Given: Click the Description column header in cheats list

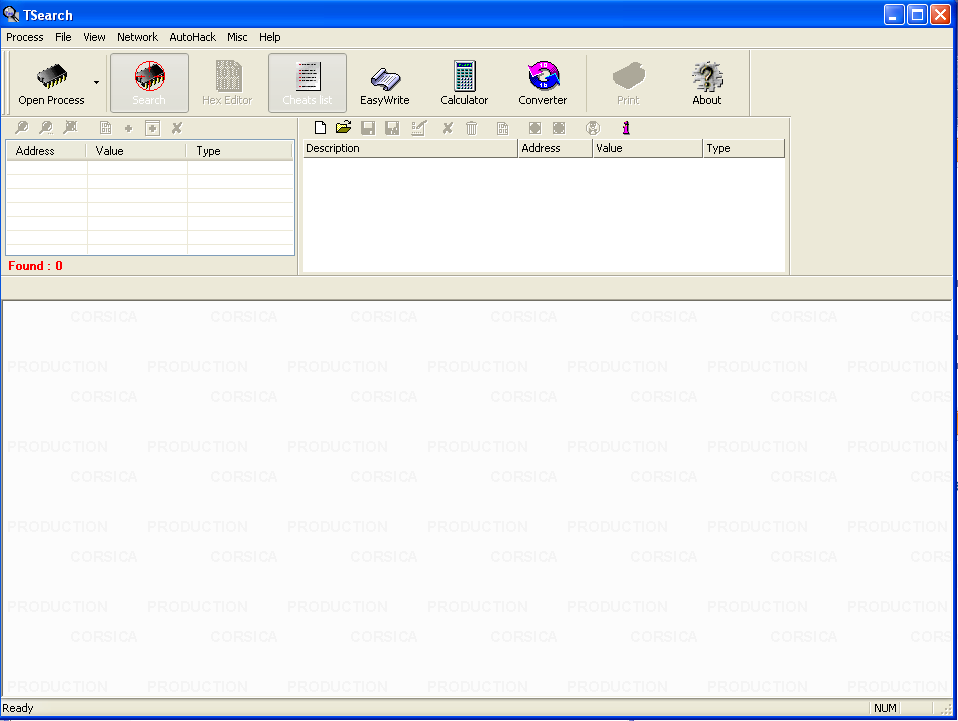Looking at the screenshot, I should tap(410, 148).
